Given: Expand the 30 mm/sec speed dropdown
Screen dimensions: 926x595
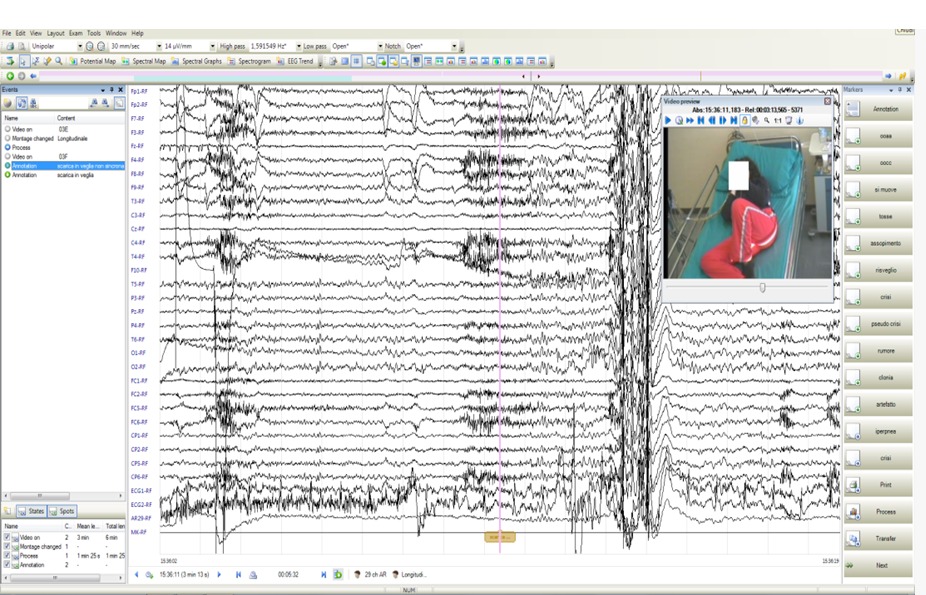Looking at the screenshot, I should click(157, 46).
